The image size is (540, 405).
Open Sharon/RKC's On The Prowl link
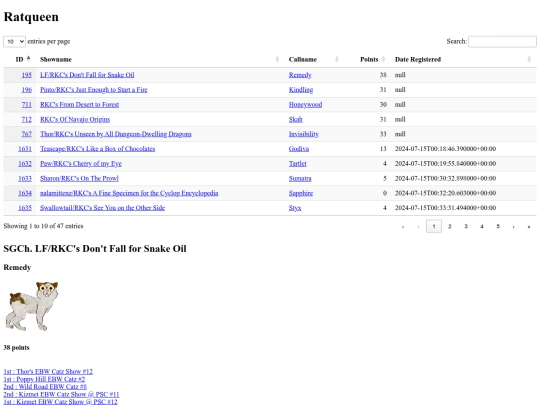[79, 178]
